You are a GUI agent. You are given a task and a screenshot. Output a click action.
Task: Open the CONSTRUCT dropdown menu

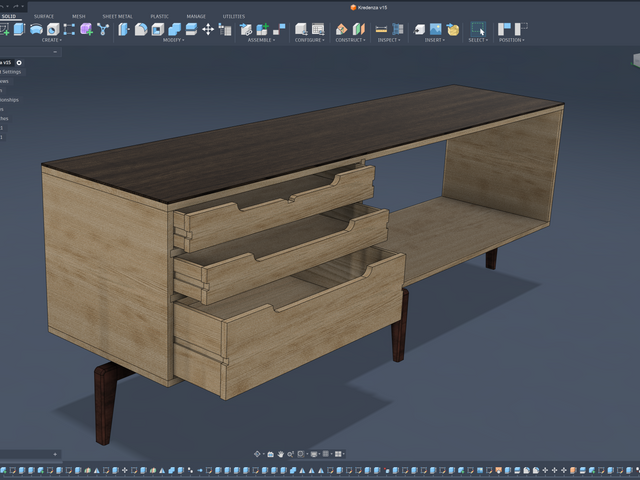[x=350, y=40]
